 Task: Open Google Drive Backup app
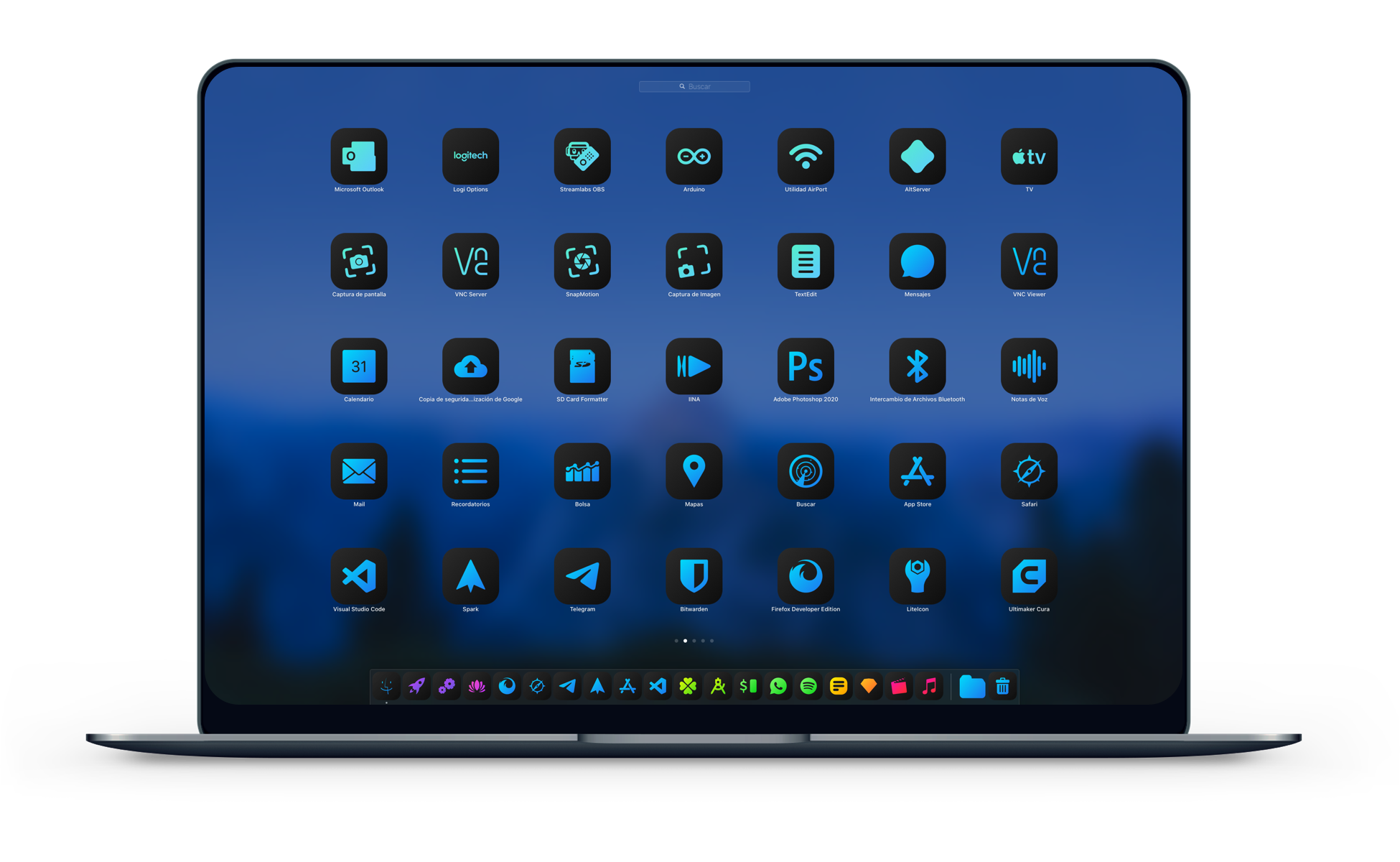coord(470,369)
